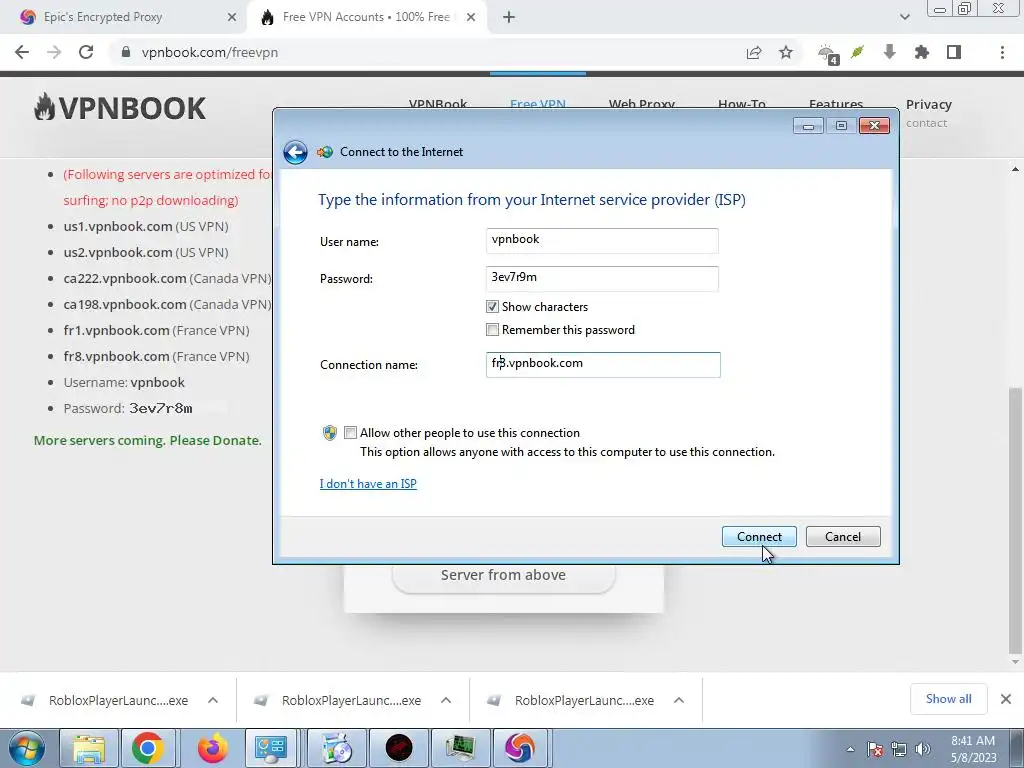Open the Extensions puzzle icon
Screen dimensions: 1024x768
point(921,52)
